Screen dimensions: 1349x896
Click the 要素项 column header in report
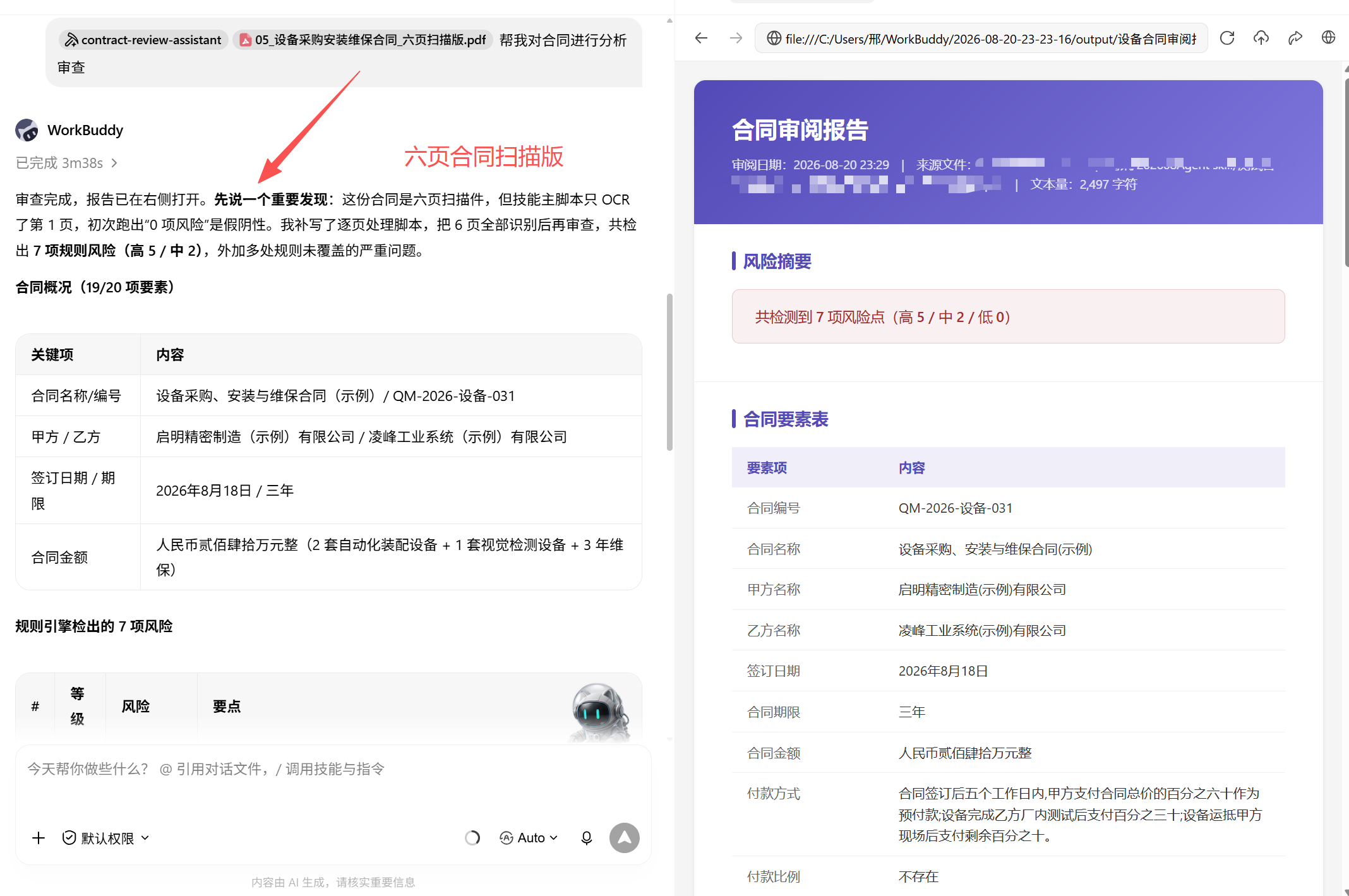[767, 467]
